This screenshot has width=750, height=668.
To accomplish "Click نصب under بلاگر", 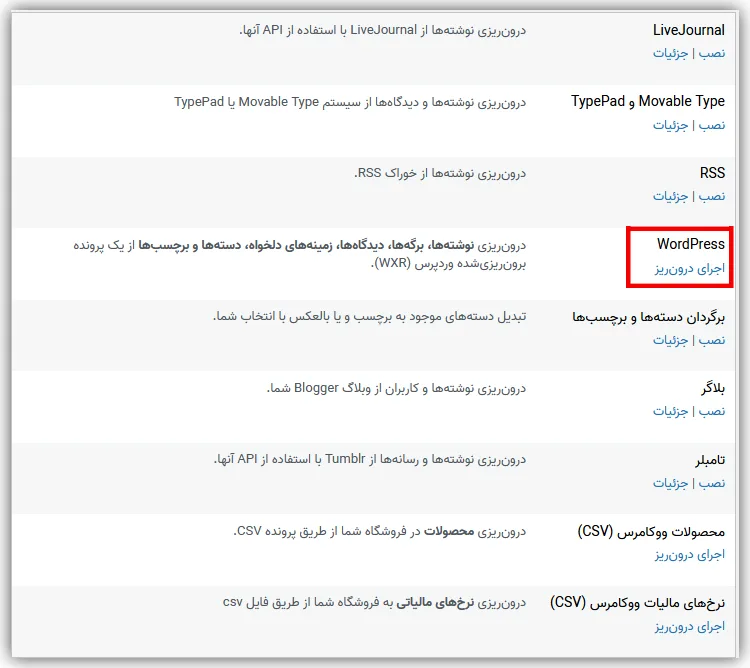I will point(712,411).
